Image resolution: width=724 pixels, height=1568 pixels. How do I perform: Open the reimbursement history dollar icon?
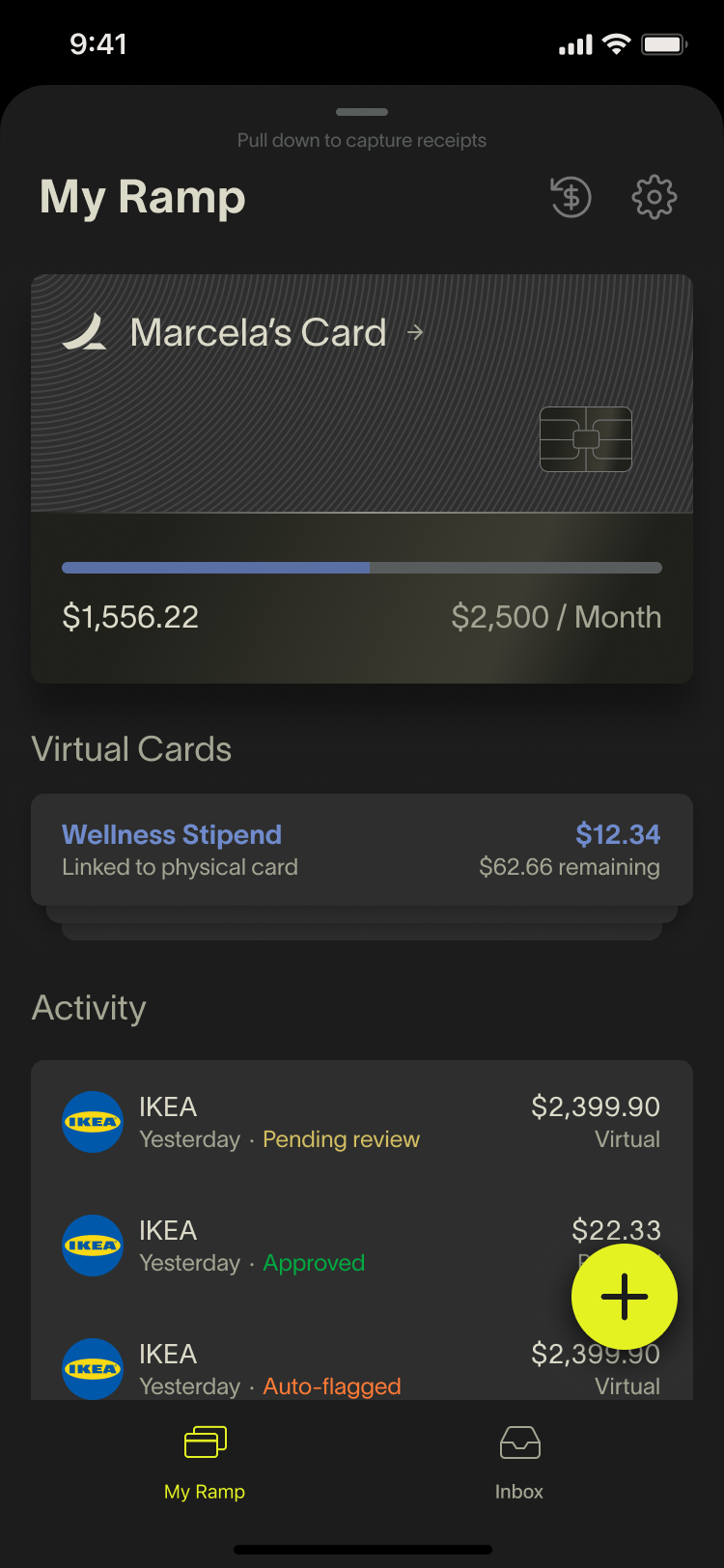(571, 198)
